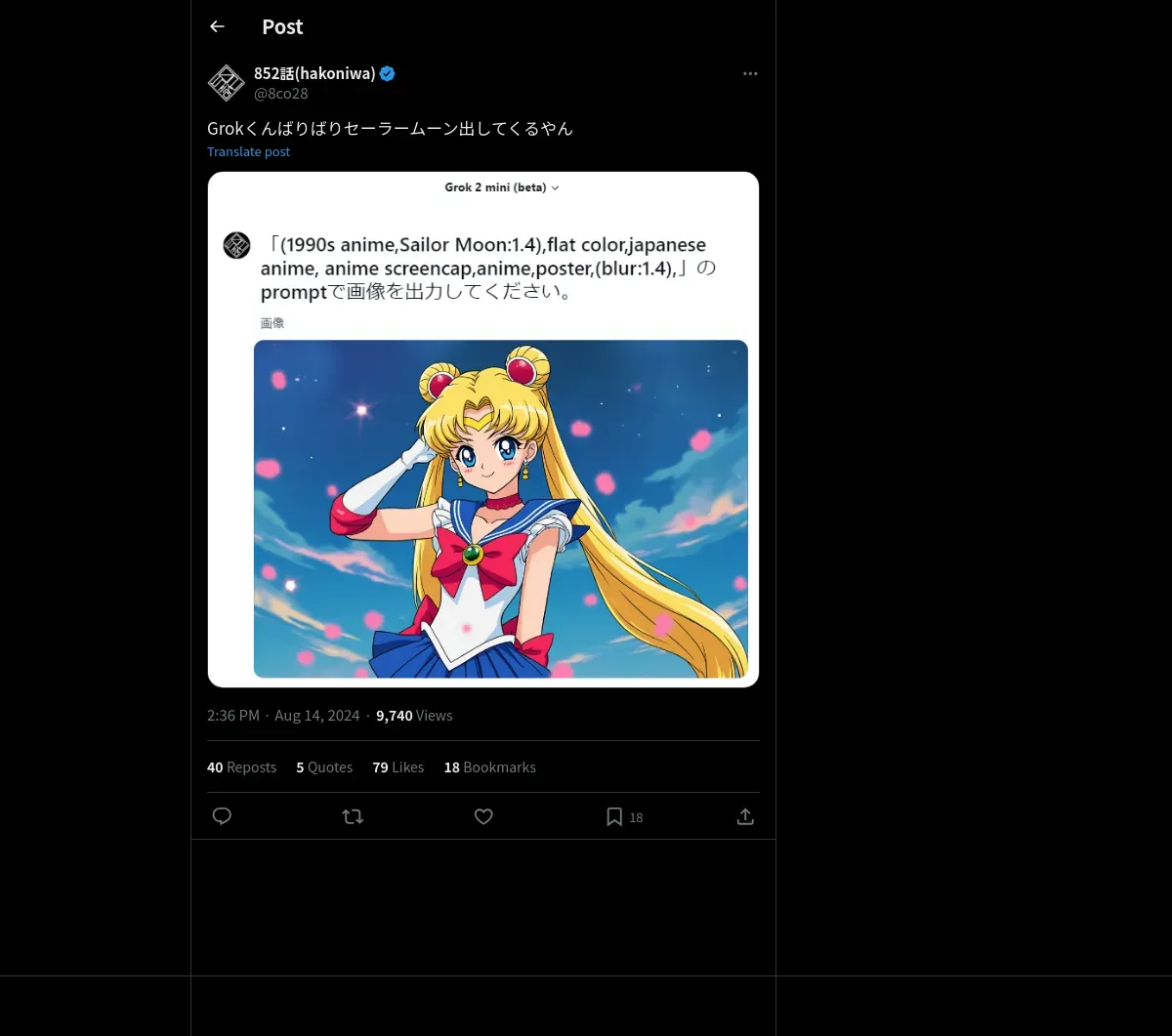1172x1036 pixels.
Task: Like the post with heart icon
Action: tap(483, 816)
